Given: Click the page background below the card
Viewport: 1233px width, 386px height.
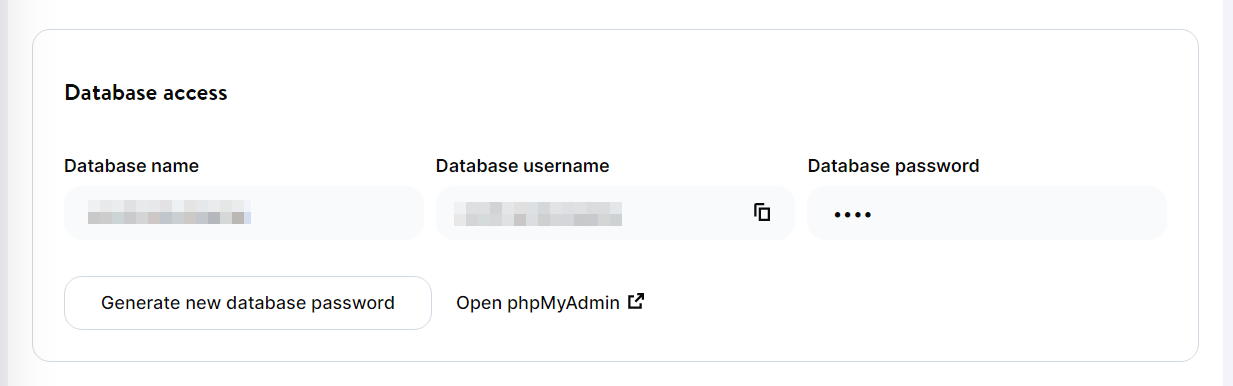Looking at the screenshot, I should point(615,374).
